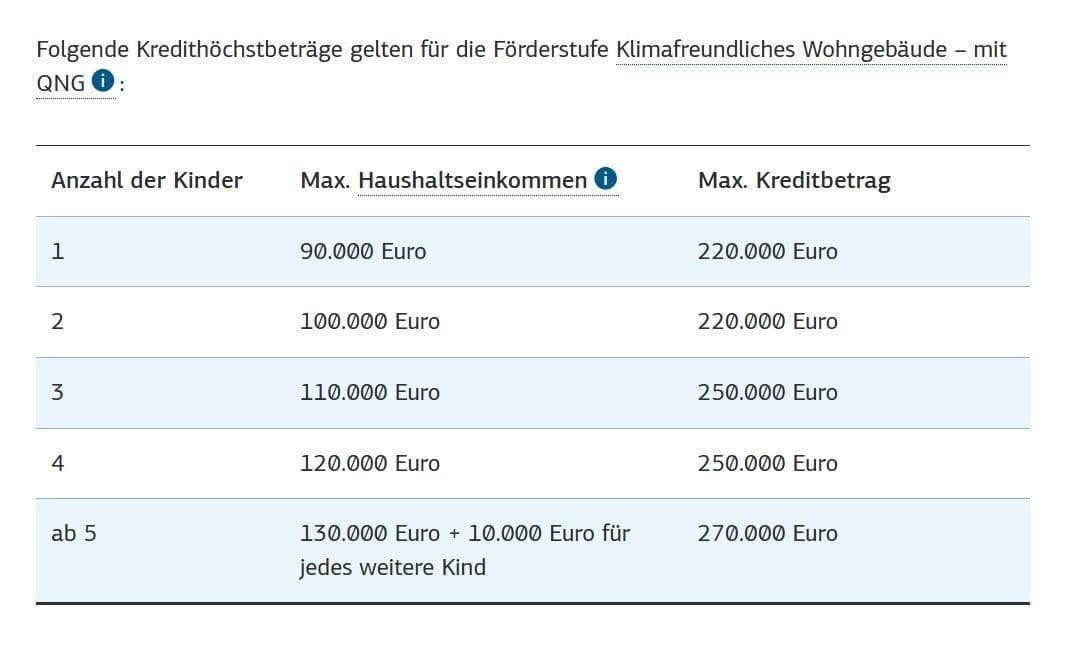Click the 220.000 Euro credit for 2 children
The width and height of the screenshot is (1073, 654).
pyautogui.click(x=768, y=322)
